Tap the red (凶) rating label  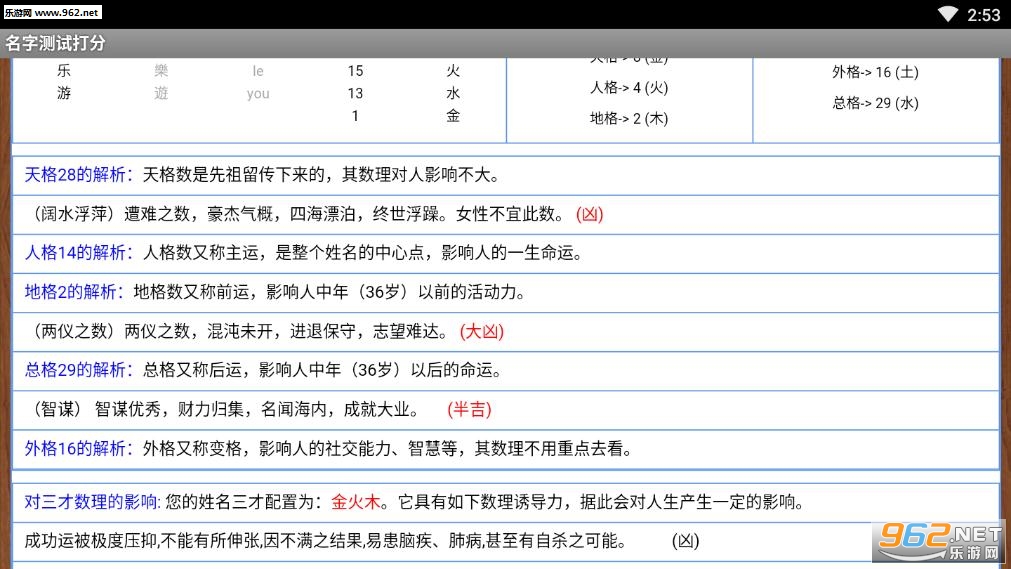[589, 214]
